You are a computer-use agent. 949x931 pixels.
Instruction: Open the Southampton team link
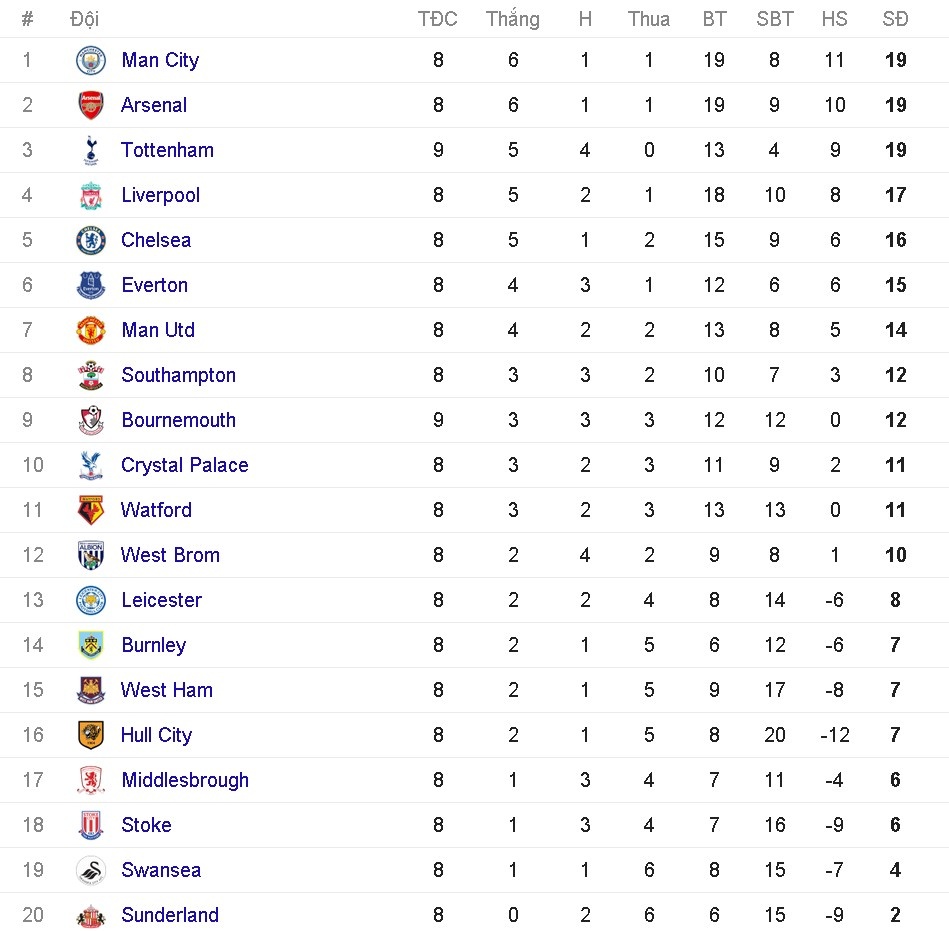[x=178, y=375]
